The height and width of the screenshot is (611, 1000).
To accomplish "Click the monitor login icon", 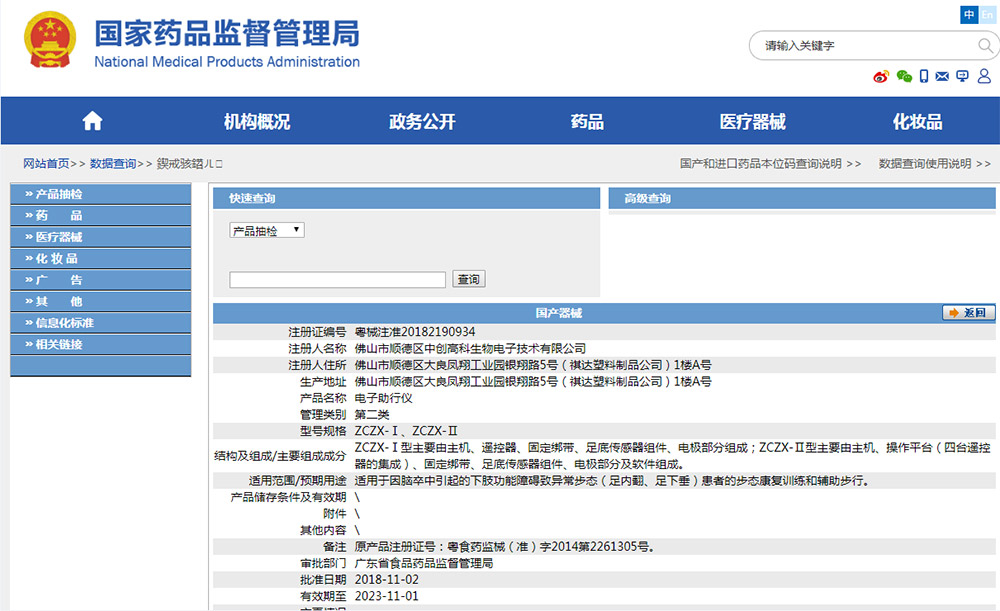I will click(963, 77).
